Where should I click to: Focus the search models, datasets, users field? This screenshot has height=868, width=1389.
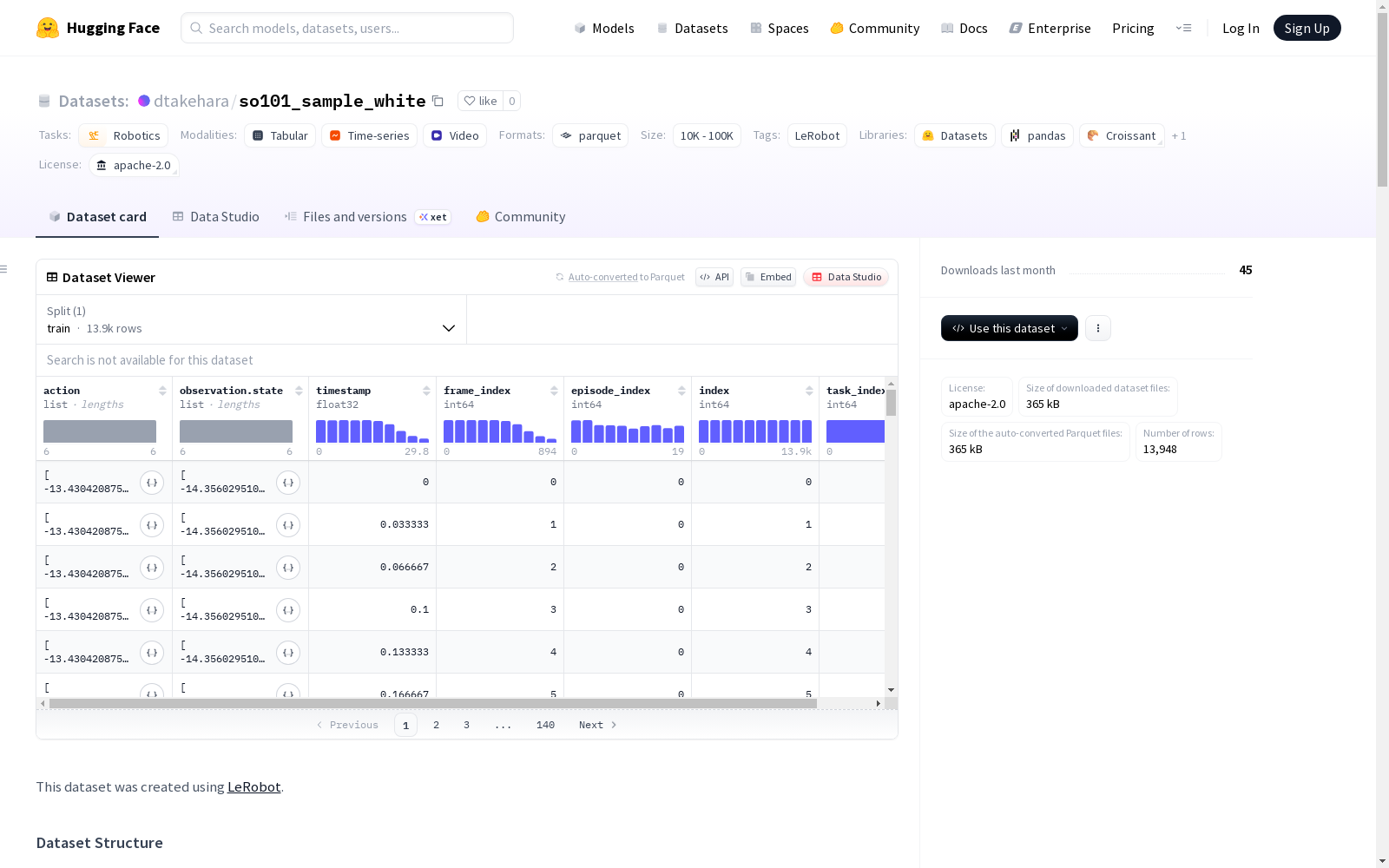(347, 28)
